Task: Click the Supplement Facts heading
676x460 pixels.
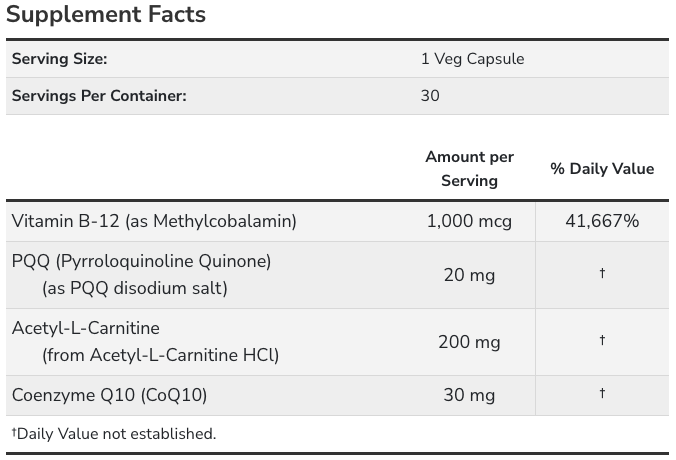Action: pyautogui.click(x=106, y=14)
